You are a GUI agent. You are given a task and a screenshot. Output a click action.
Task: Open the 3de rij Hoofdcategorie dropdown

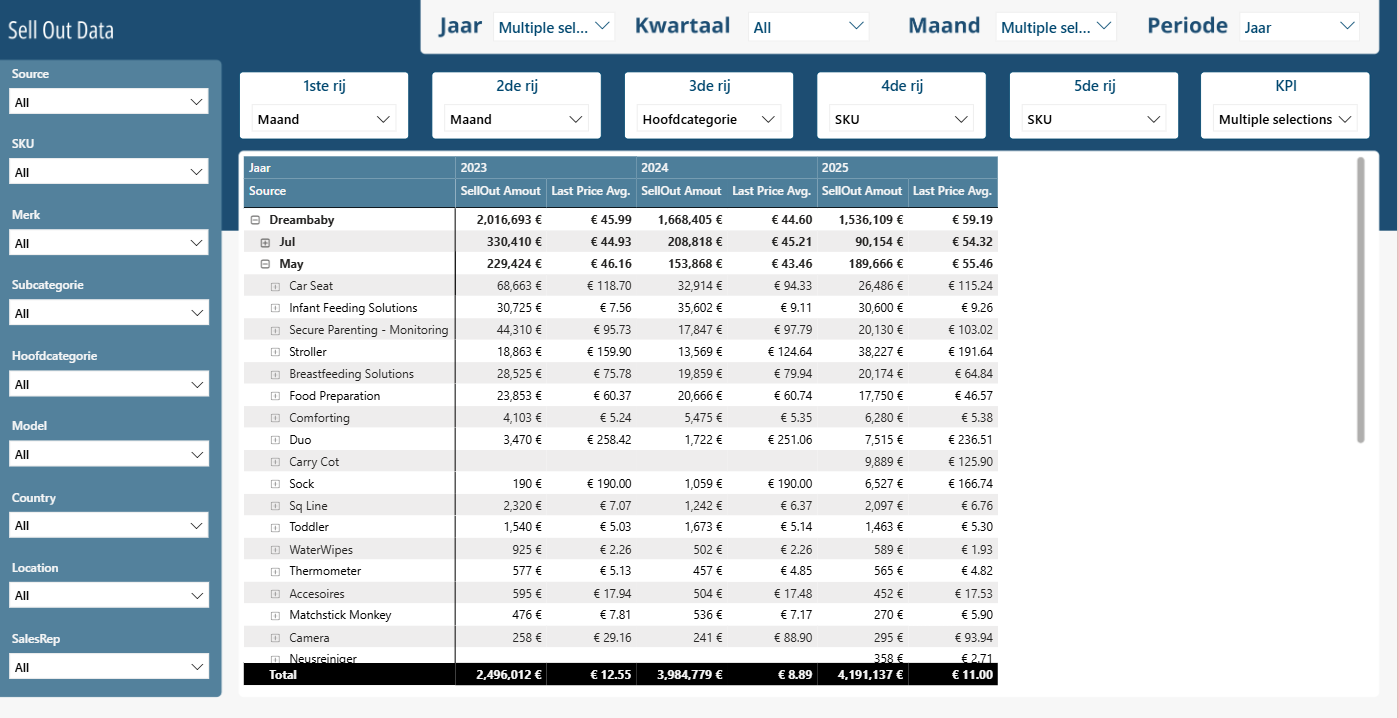pos(709,119)
